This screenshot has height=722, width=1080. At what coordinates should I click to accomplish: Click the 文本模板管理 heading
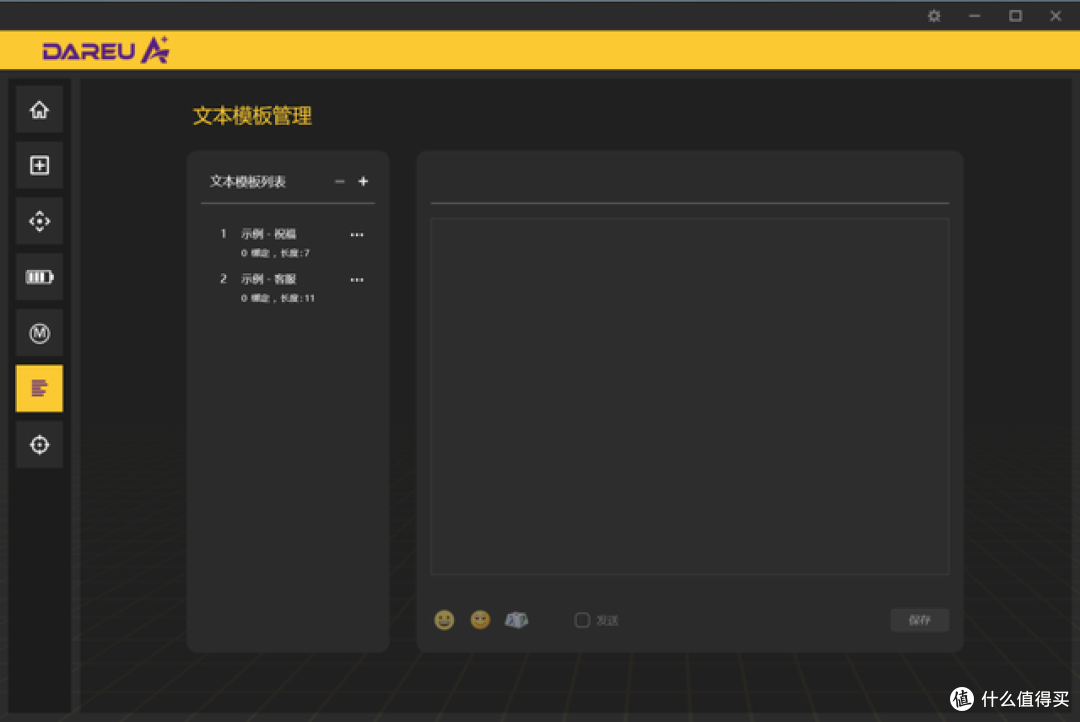pos(252,116)
